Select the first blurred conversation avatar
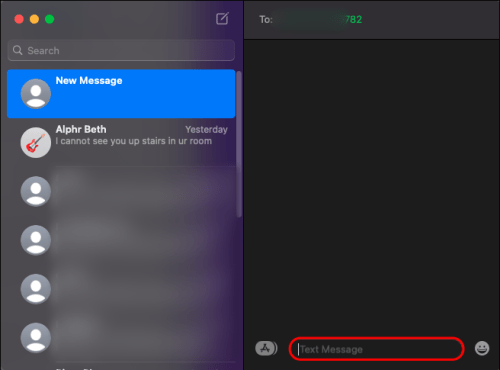 coord(36,191)
